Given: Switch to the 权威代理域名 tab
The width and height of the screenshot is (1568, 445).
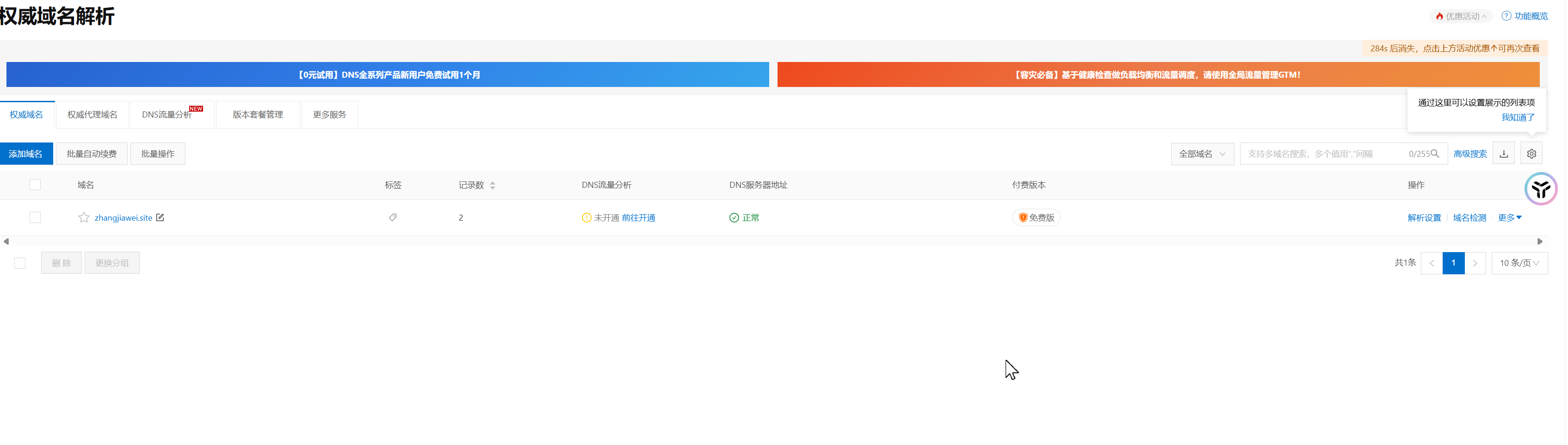Looking at the screenshot, I should 92,114.
